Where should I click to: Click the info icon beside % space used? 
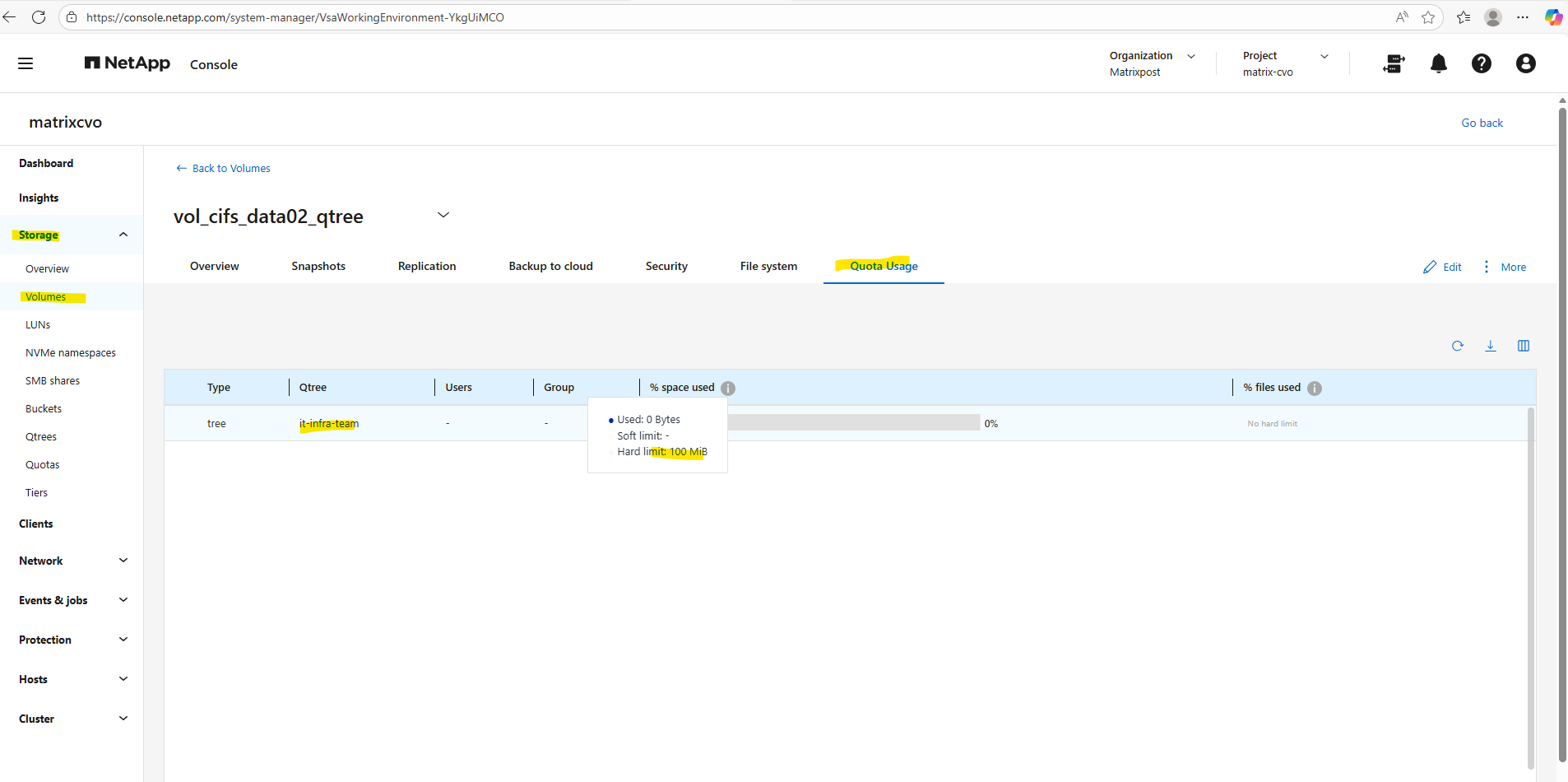point(728,389)
